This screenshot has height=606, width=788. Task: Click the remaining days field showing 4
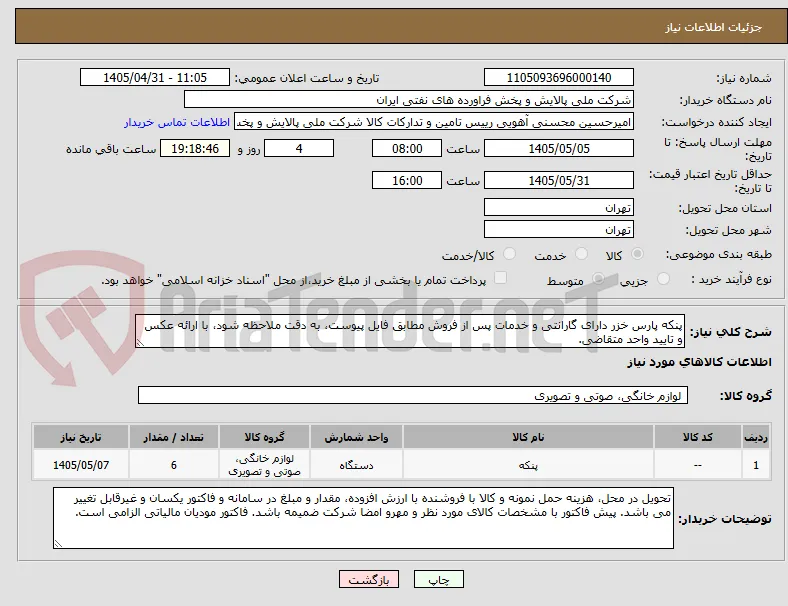click(299, 148)
